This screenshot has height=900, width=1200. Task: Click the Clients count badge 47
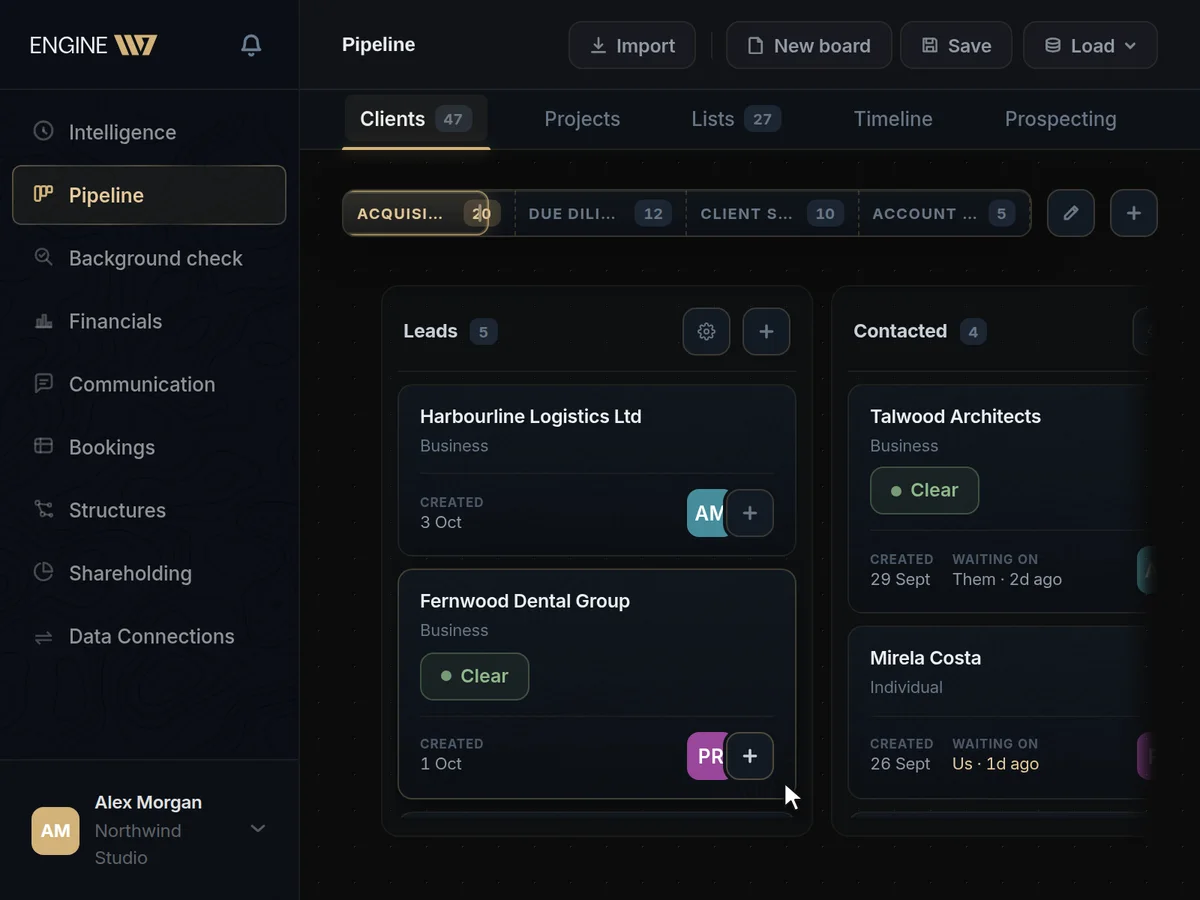tap(453, 119)
